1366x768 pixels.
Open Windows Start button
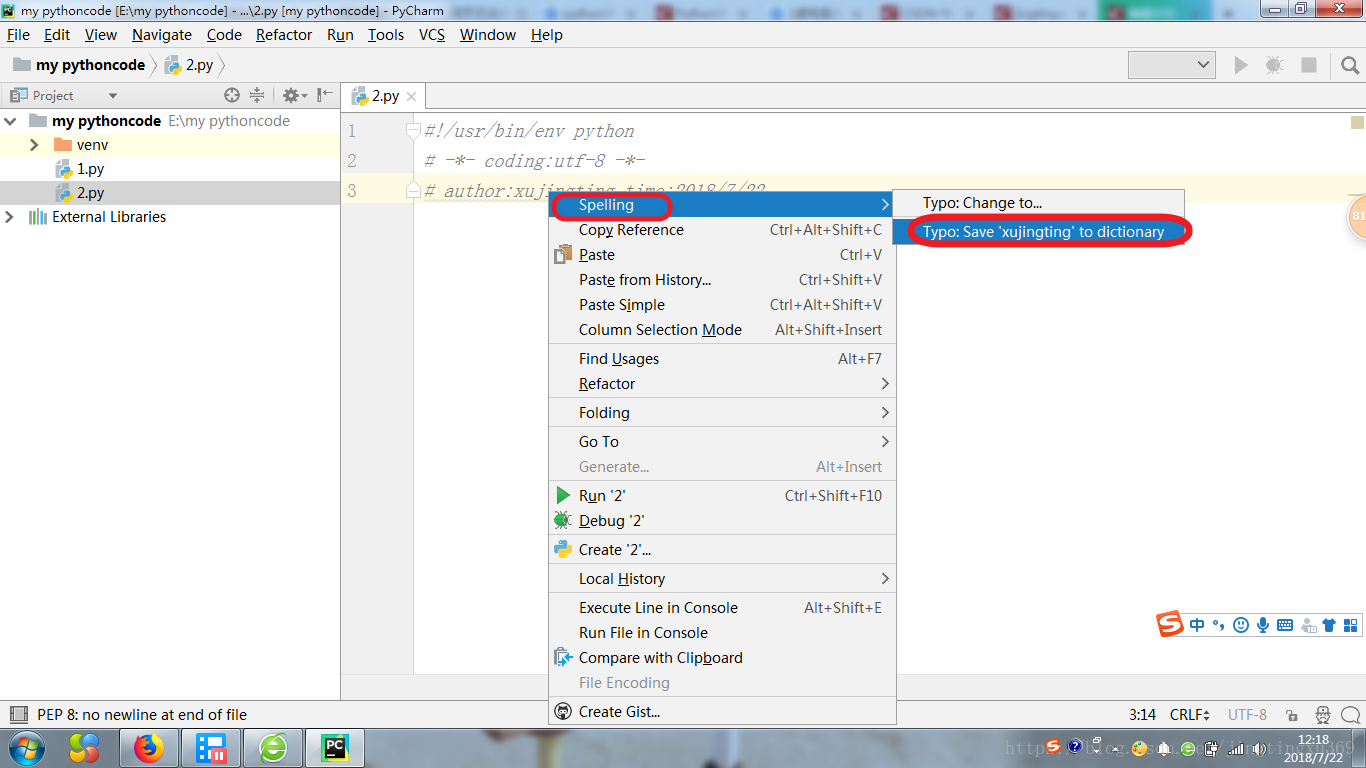pos(26,748)
